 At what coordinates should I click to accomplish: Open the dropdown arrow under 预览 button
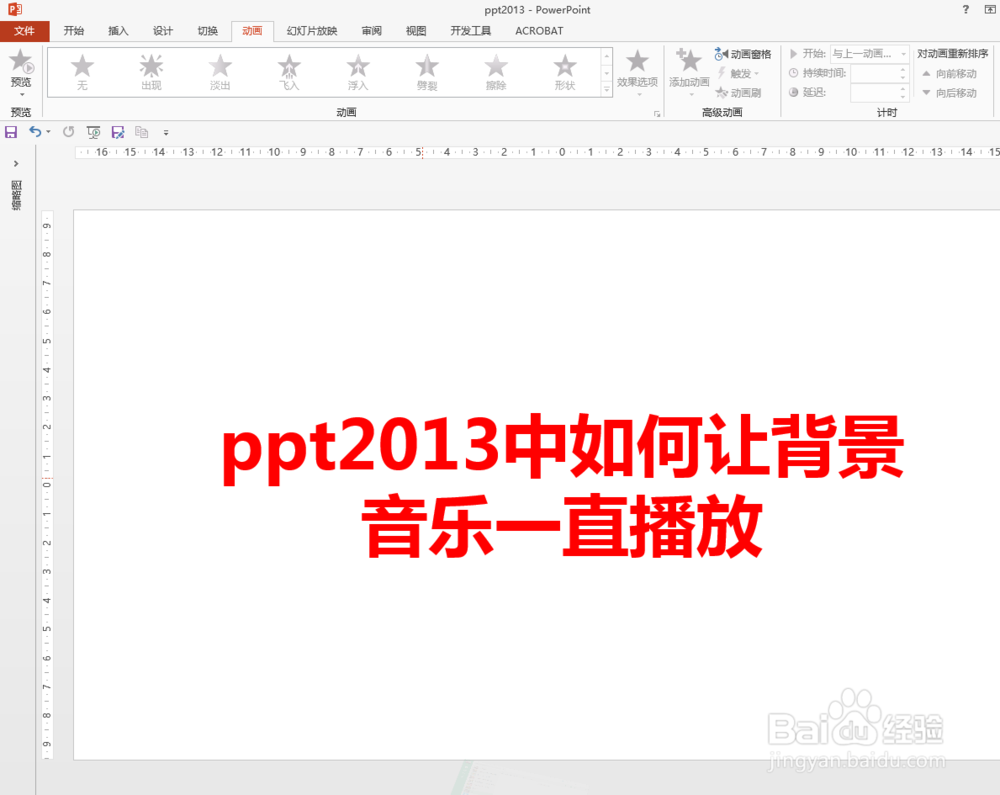[x=22, y=95]
